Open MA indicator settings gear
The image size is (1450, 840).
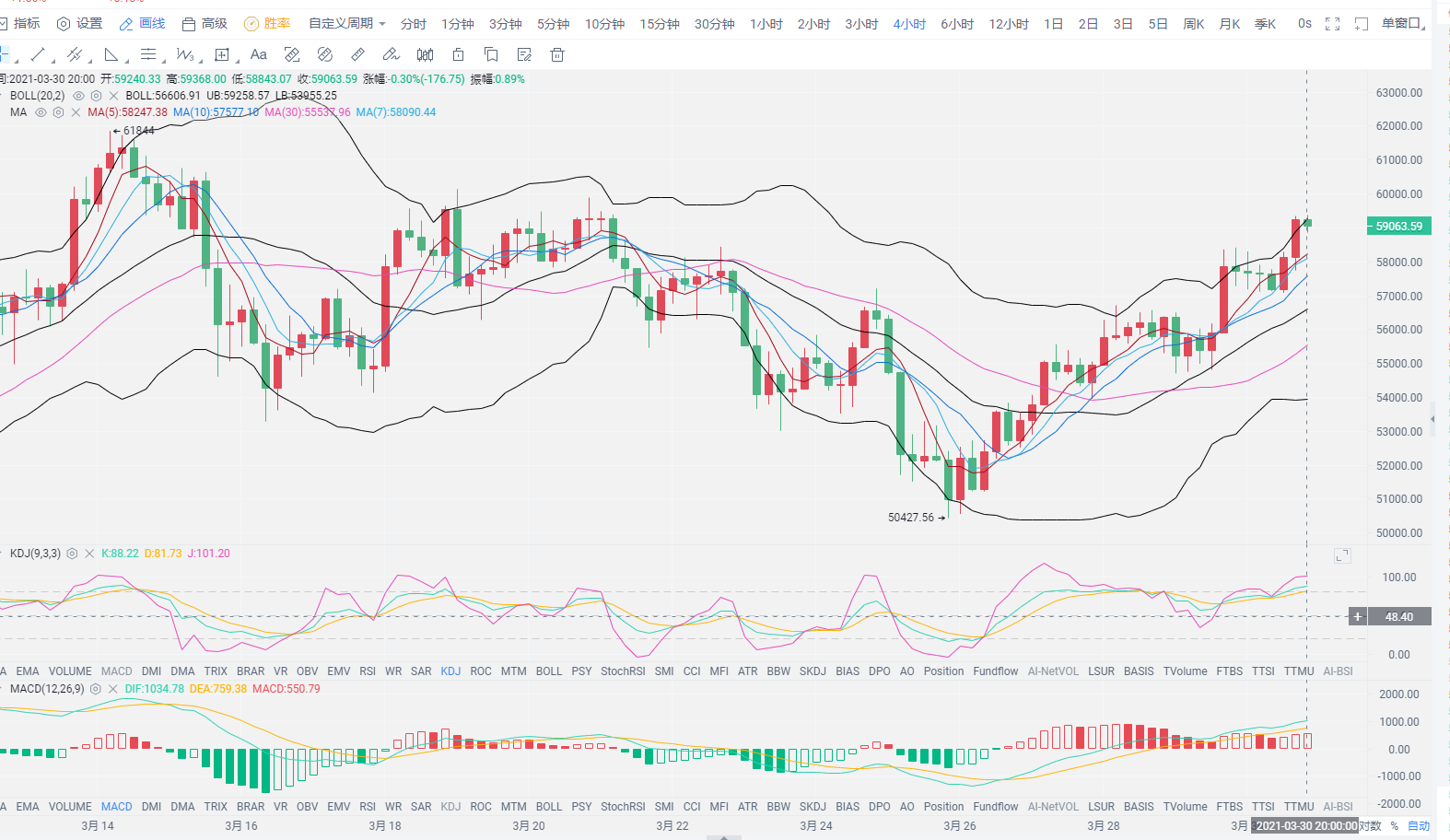tap(58, 112)
